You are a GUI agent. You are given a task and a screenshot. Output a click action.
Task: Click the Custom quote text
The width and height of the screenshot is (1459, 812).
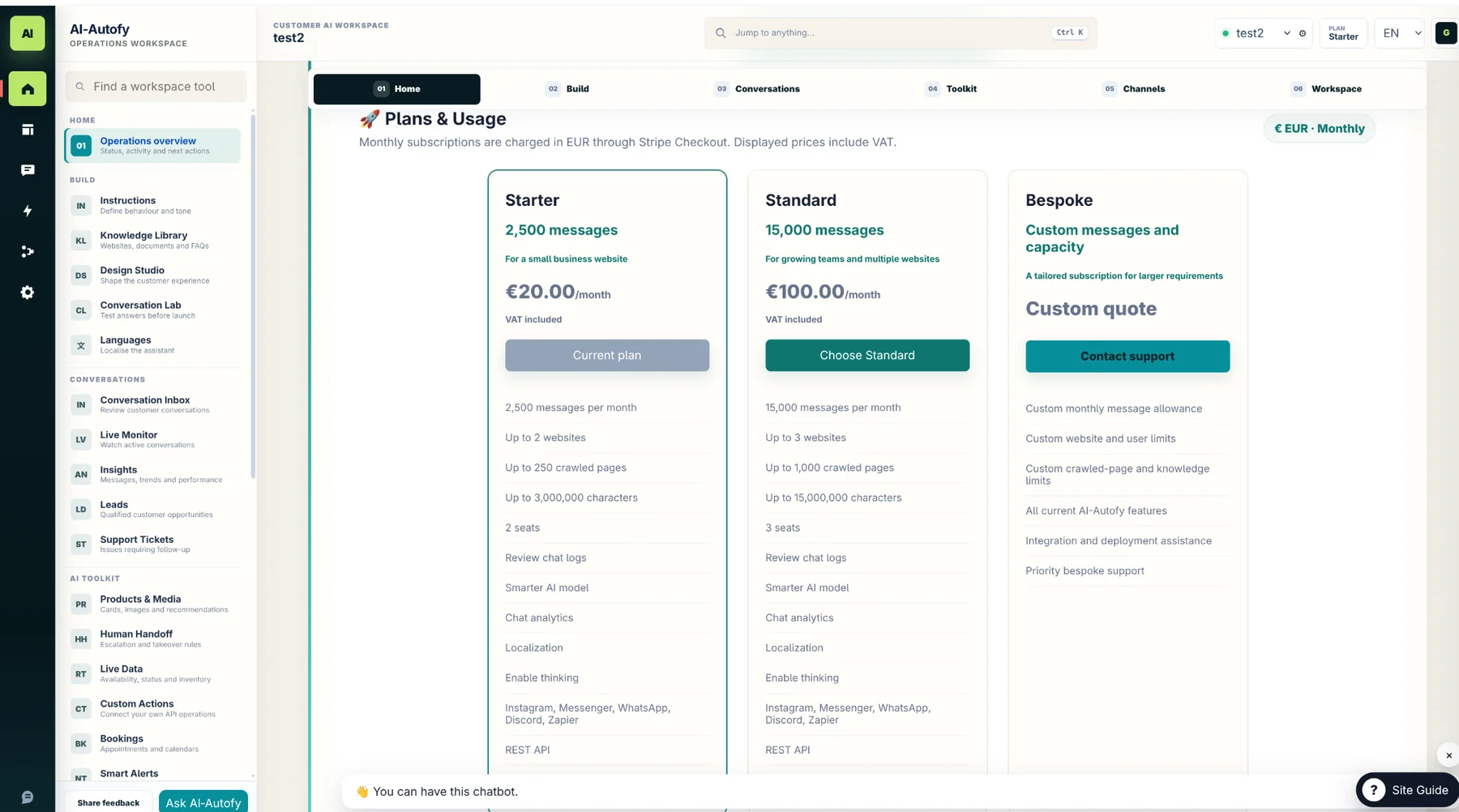point(1091,309)
